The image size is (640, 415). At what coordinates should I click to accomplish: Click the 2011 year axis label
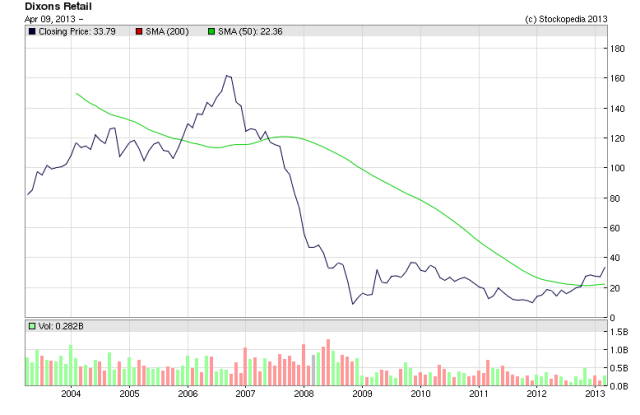(x=479, y=394)
